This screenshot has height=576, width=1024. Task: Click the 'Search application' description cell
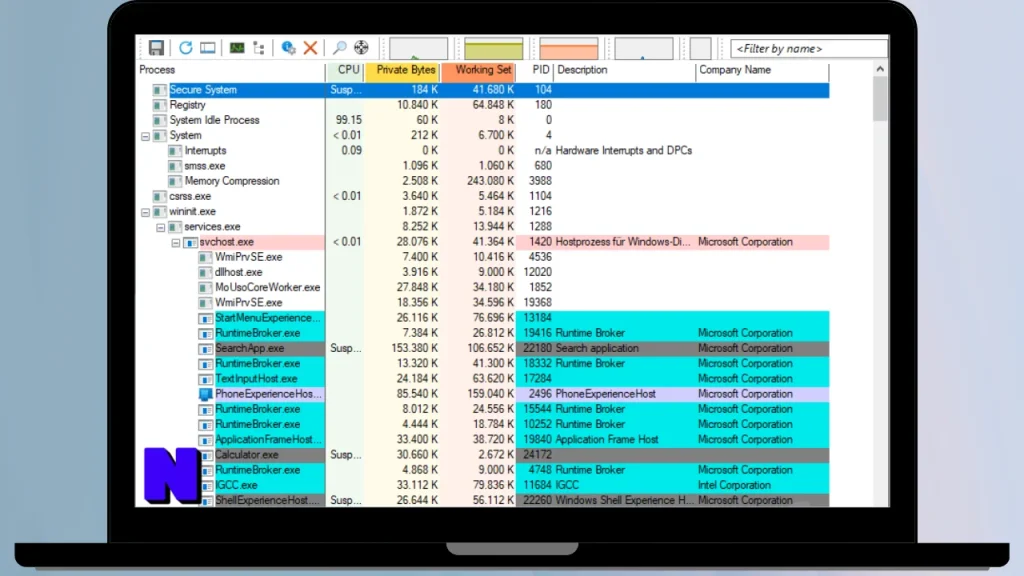coord(597,349)
